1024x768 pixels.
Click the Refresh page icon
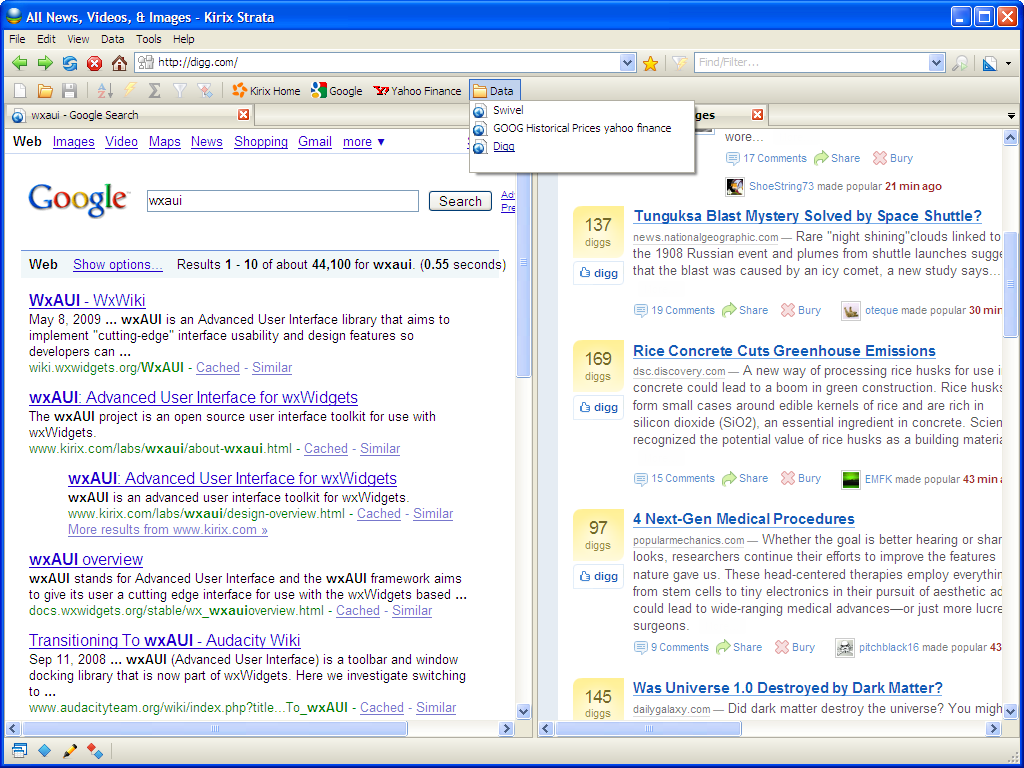click(70, 63)
